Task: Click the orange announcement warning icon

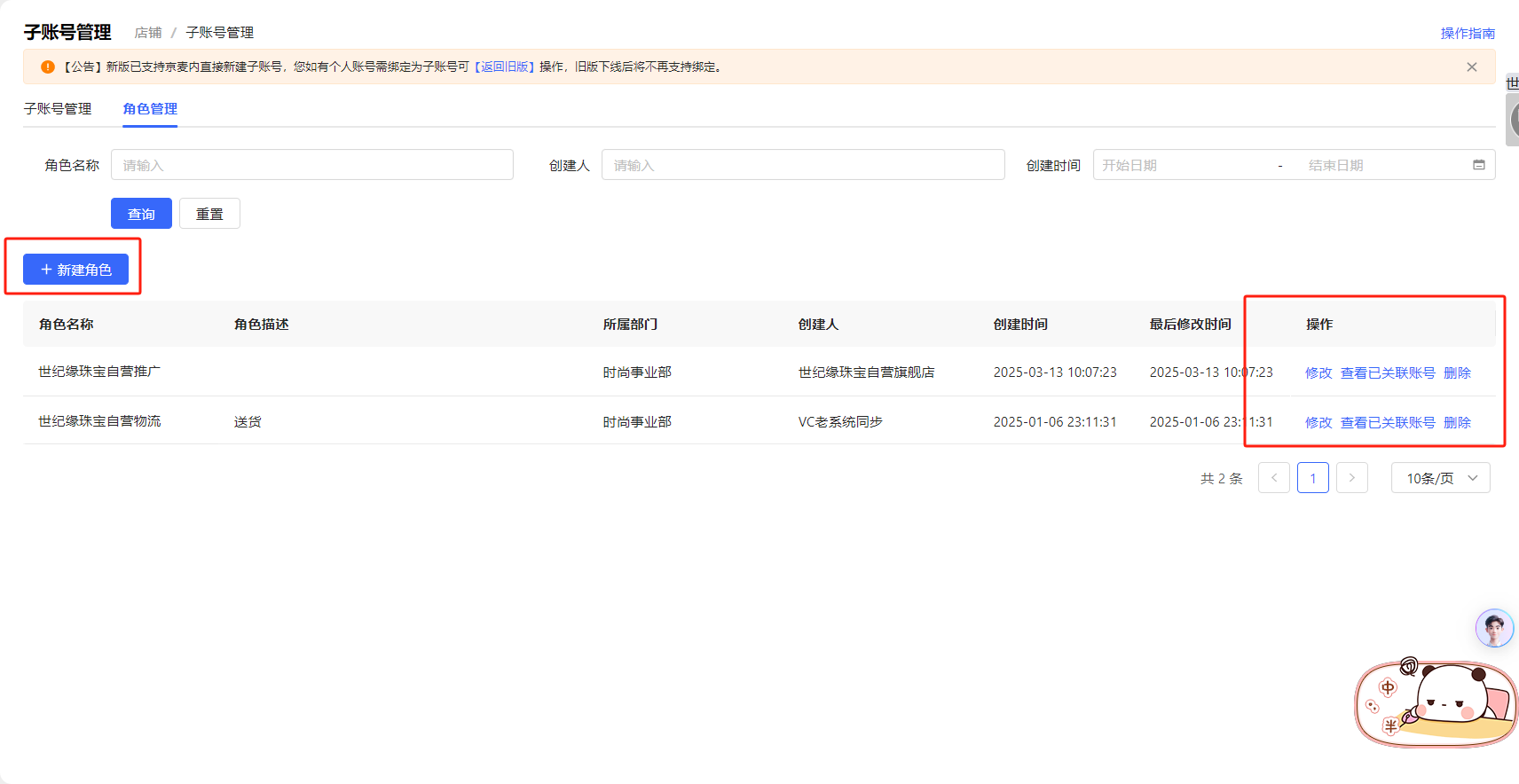Action: [x=48, y=67]
